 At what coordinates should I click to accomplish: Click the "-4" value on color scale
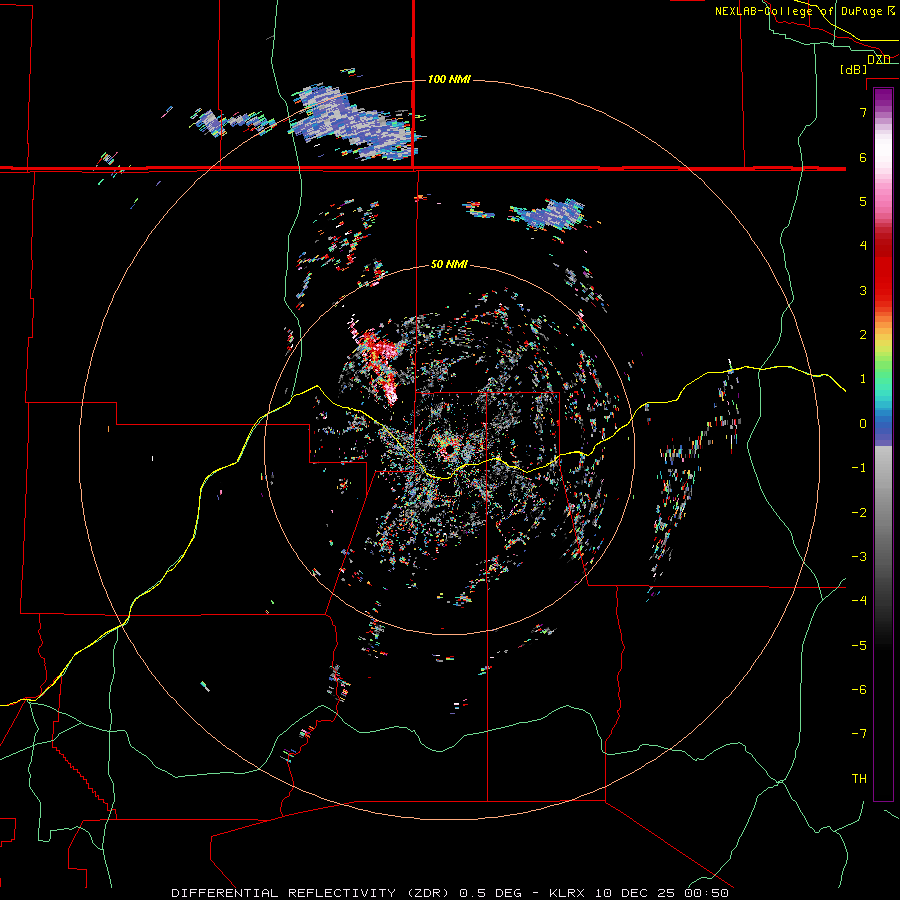click(x=859, y=601)
